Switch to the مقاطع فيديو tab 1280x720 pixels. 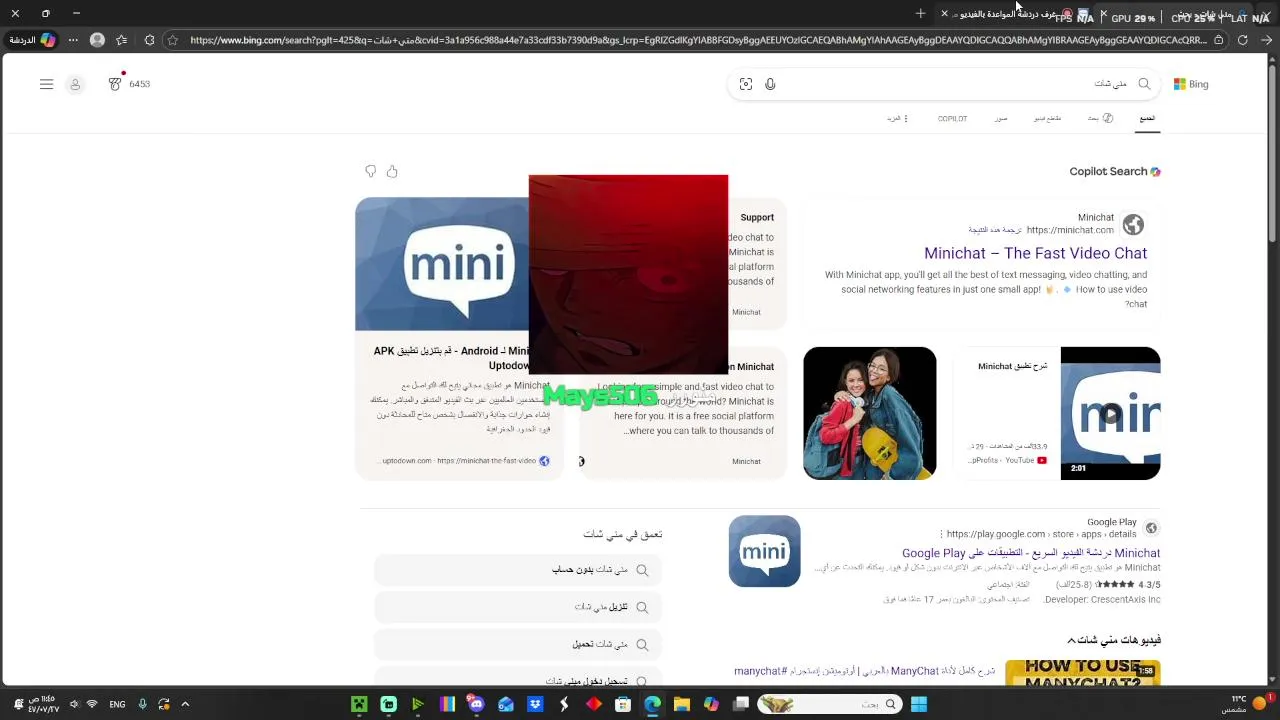point(1047,118)
